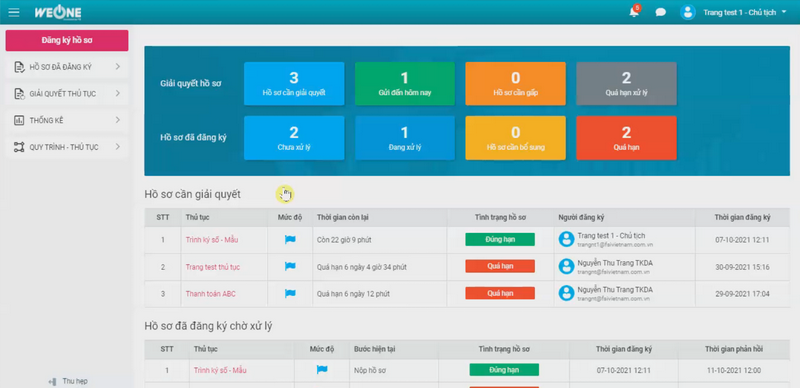The height and width of the screenshot is (388, 800).
Task: Click the Hồ sơ đã đăng ký chờ xử lý heading
Action: (x=208, y=326)
